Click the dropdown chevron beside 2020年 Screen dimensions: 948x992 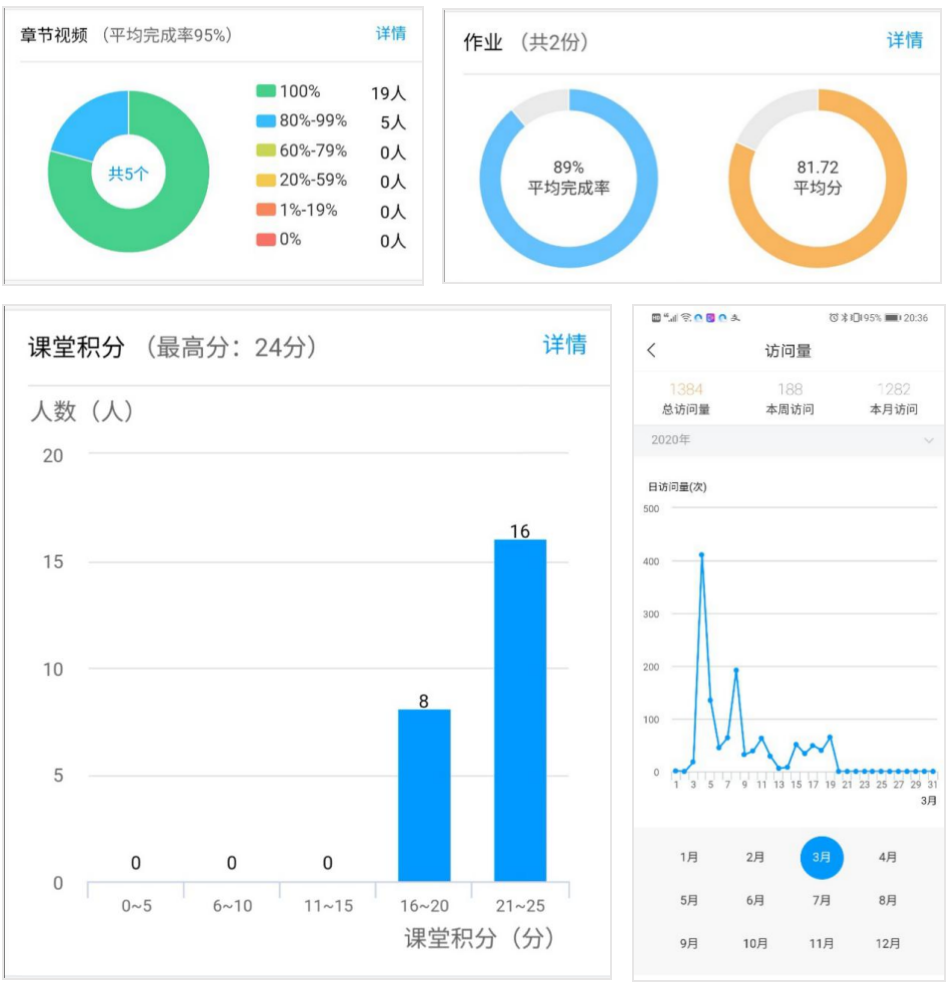pos(928,440)
